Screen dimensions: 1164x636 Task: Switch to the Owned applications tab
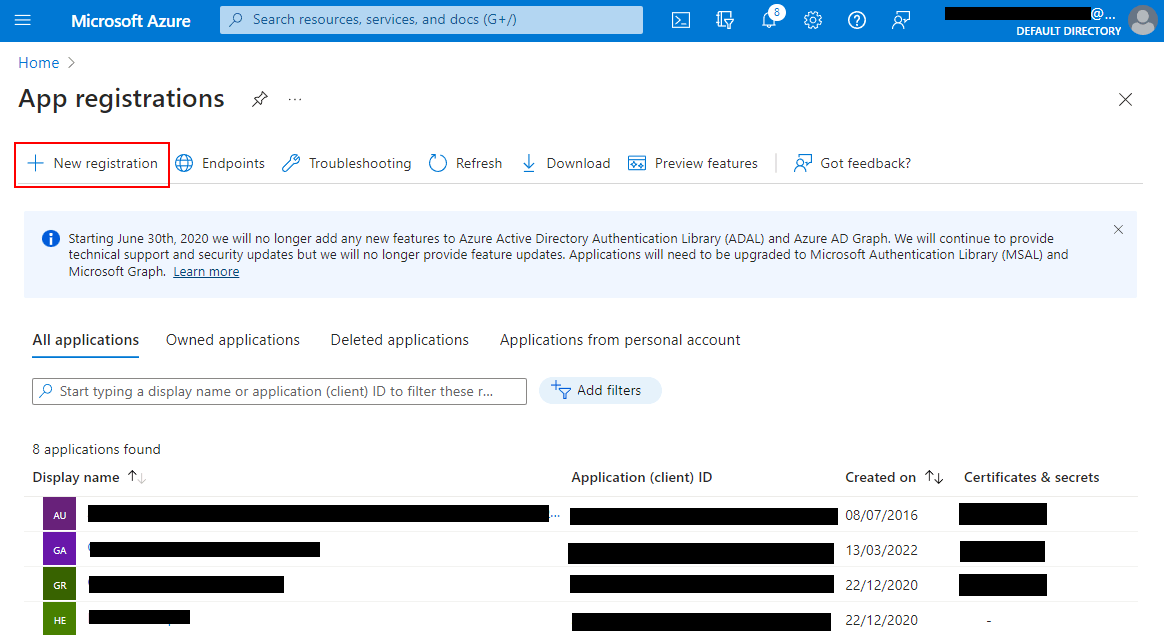pos(232,340)
